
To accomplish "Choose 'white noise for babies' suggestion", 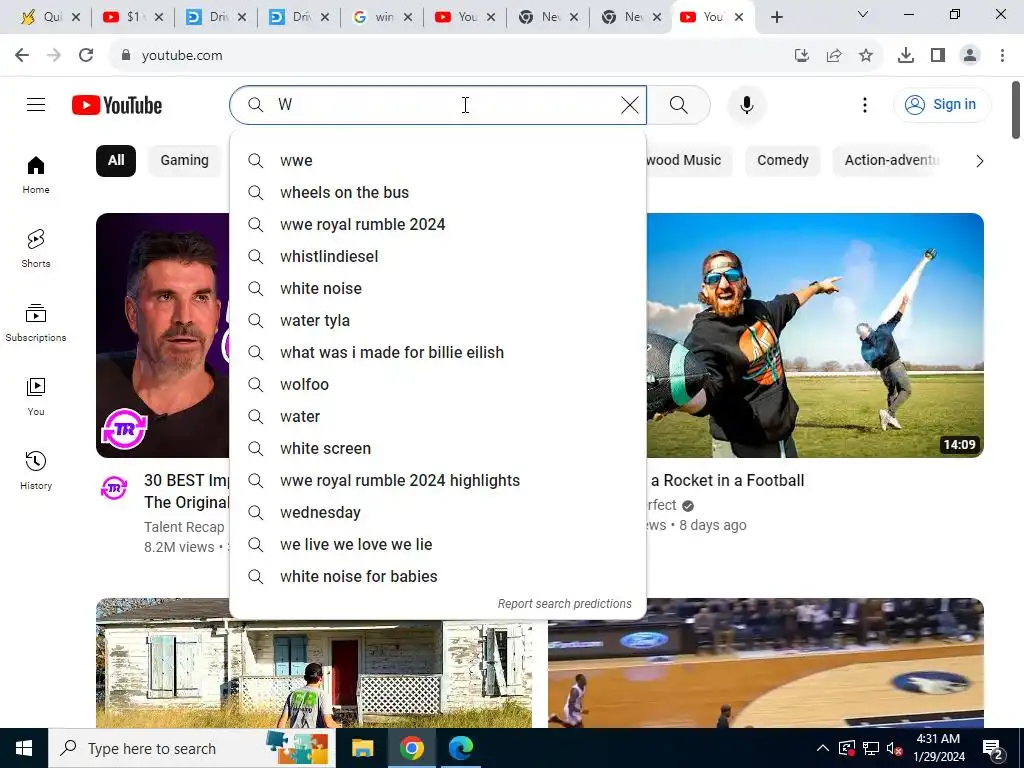I will click(x=438, y=577).
